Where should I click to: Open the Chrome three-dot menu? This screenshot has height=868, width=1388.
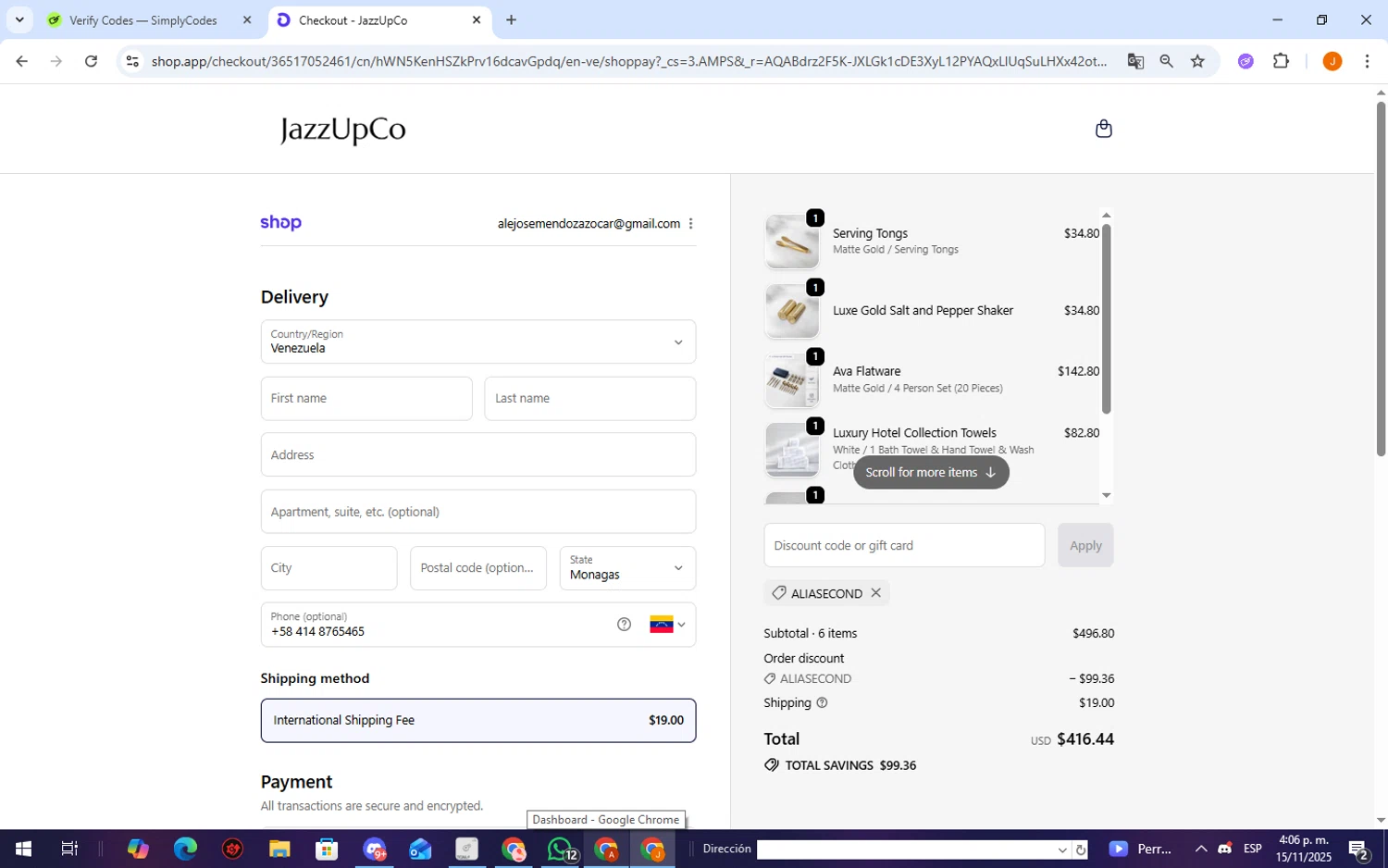tap(1367, 61)
